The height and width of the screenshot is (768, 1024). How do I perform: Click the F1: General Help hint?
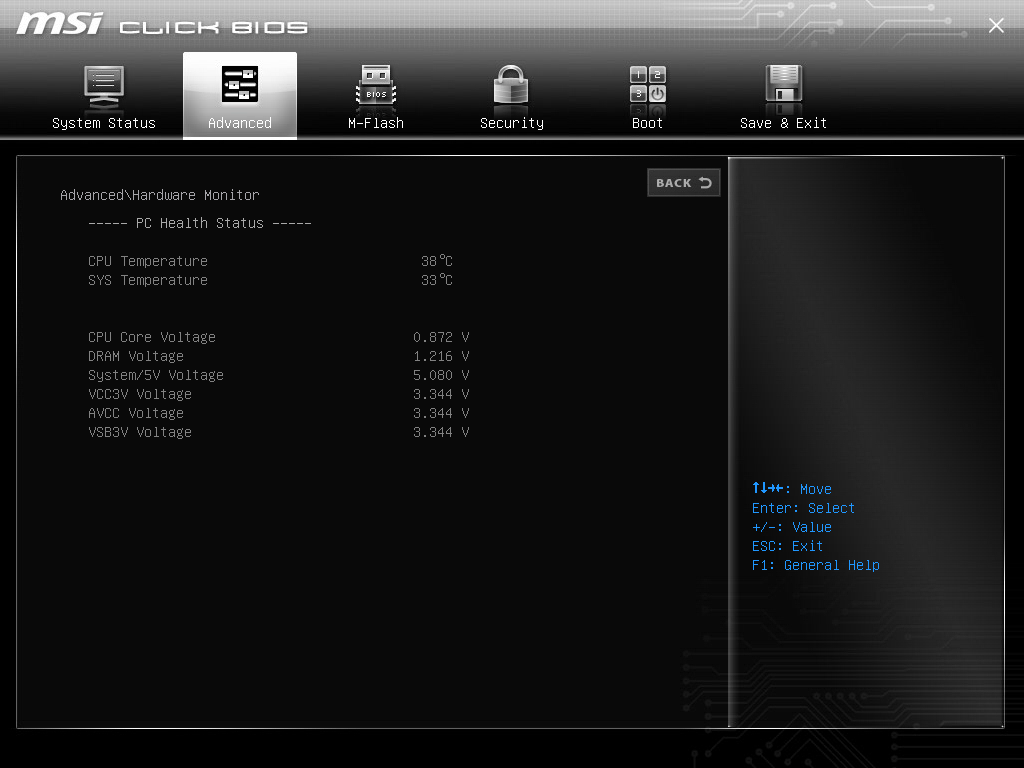[x=816, y=565]
